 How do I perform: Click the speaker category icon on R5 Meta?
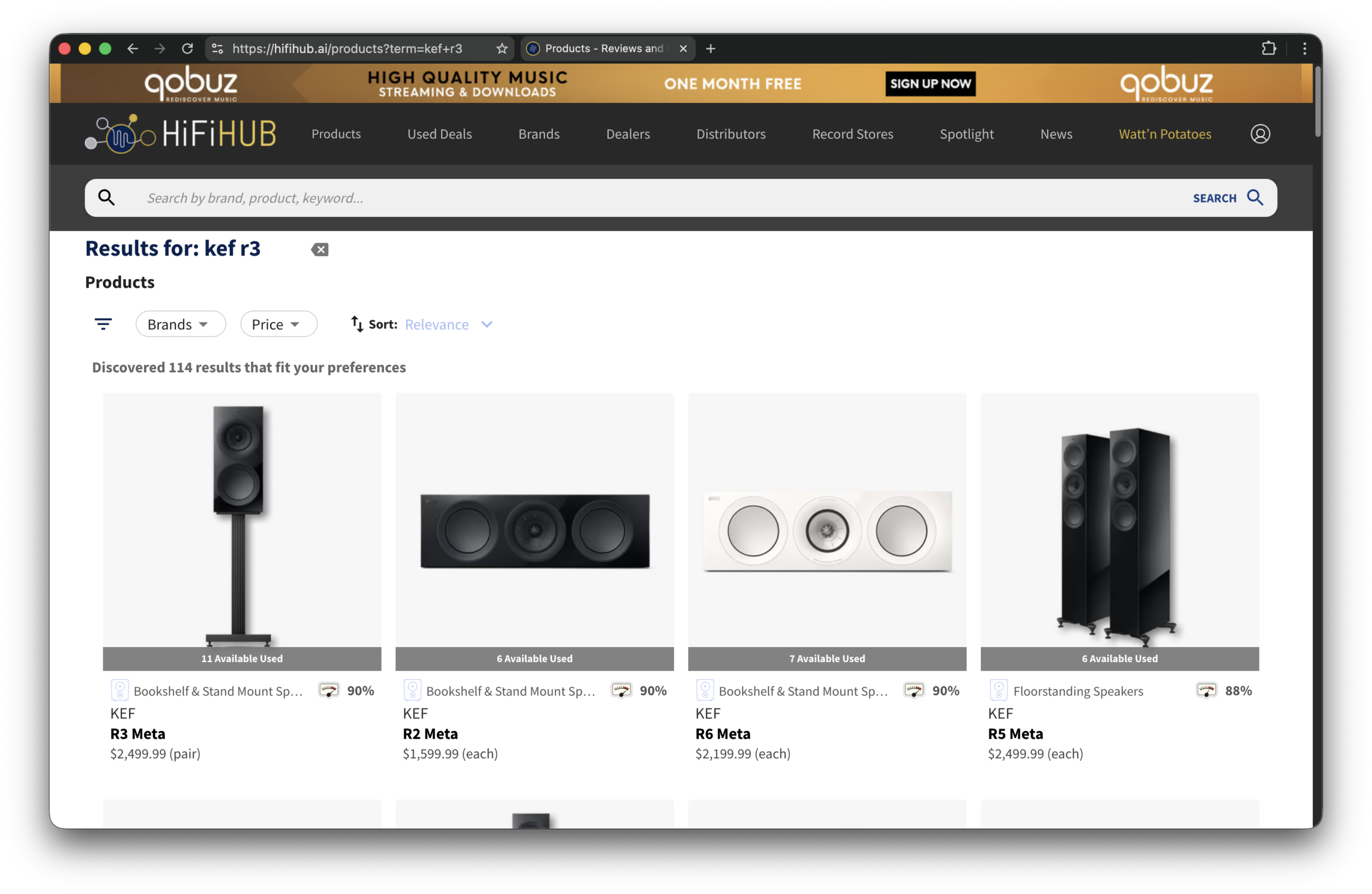click(998, 690)
